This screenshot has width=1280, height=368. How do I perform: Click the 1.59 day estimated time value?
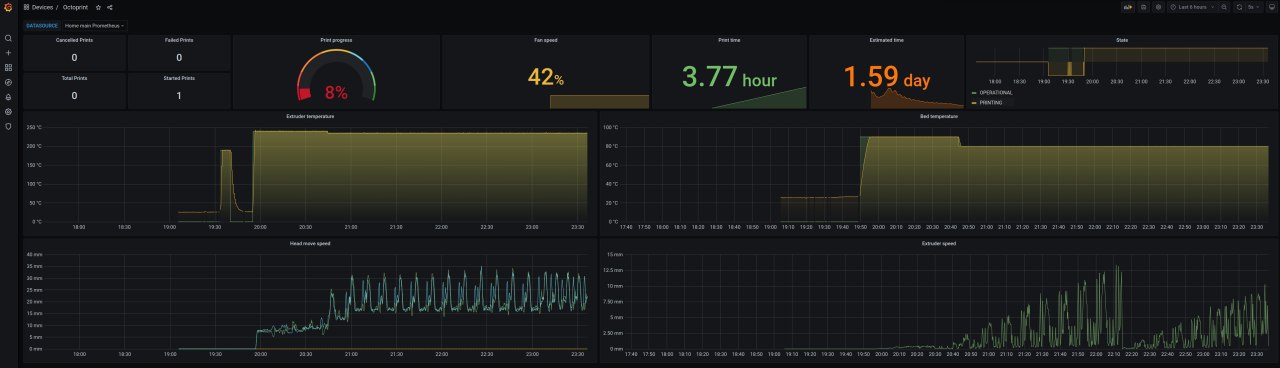(887, 76)
